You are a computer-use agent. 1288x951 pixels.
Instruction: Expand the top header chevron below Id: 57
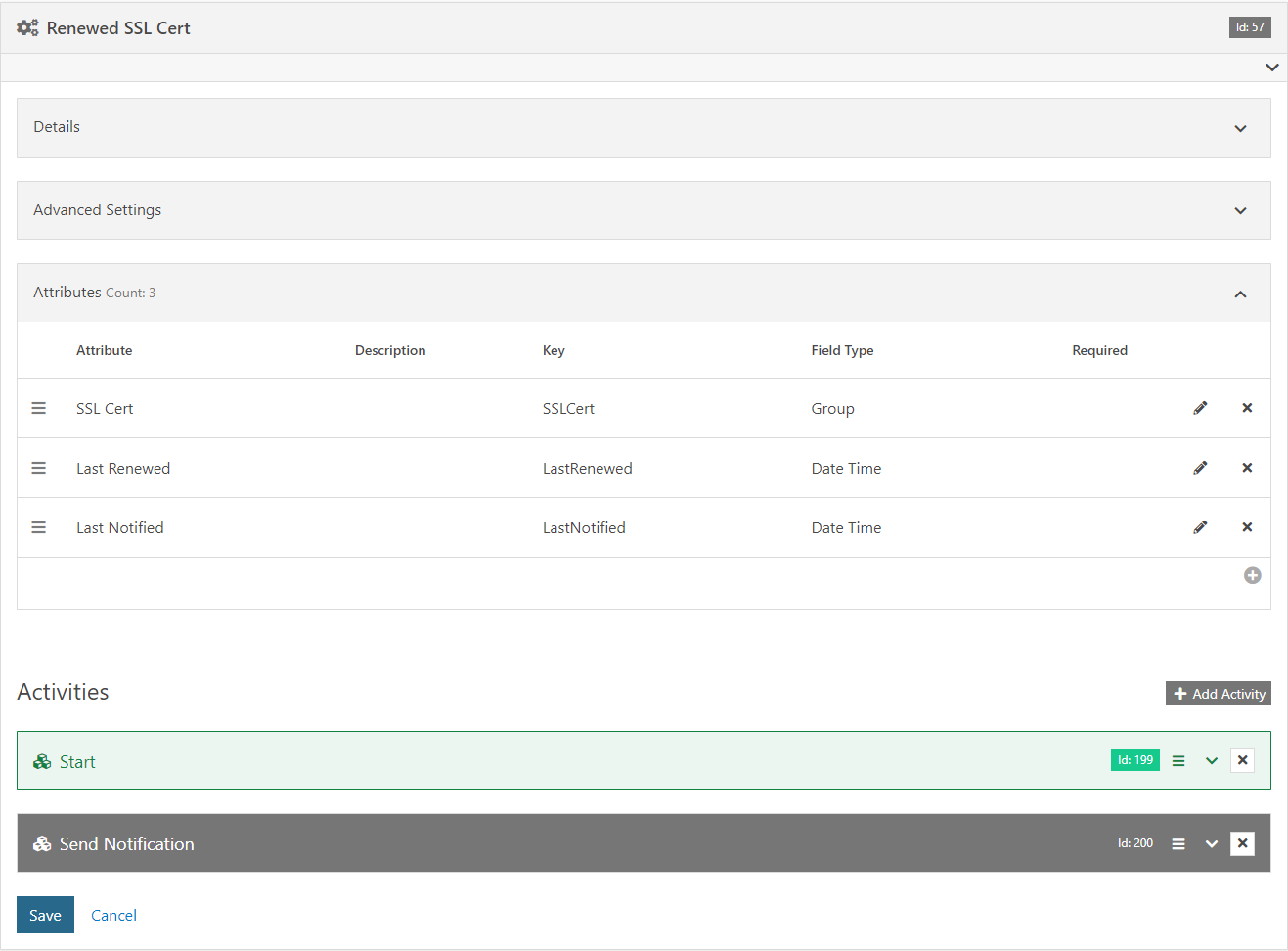click(1271, 68)
